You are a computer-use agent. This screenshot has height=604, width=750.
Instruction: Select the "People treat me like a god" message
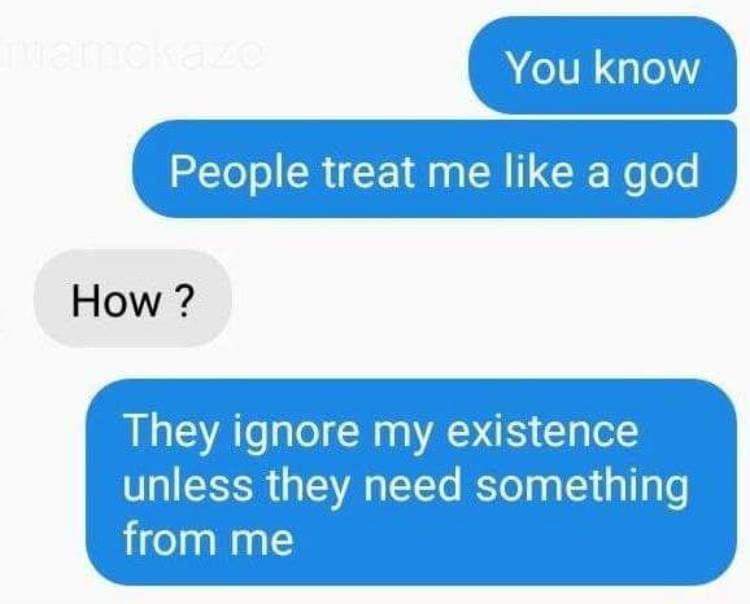pos(434,169)
